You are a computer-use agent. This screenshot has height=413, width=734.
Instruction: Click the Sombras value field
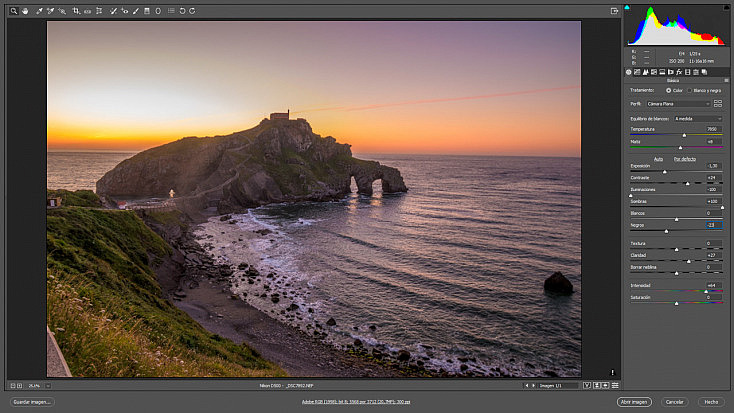click(x=713, y=201)
